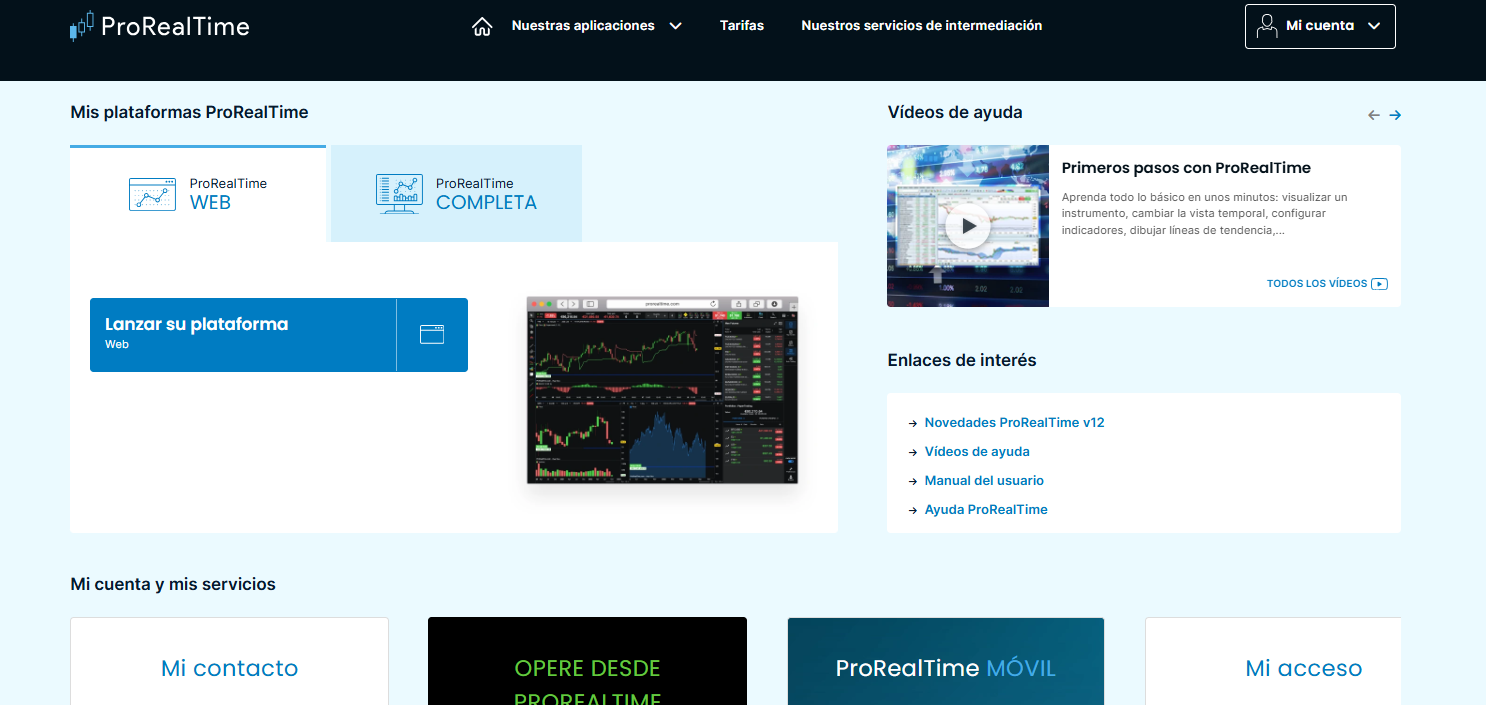1486x705 pixels.
Task: Select the ProRealTime WEB tab
Action: (198, 194)
